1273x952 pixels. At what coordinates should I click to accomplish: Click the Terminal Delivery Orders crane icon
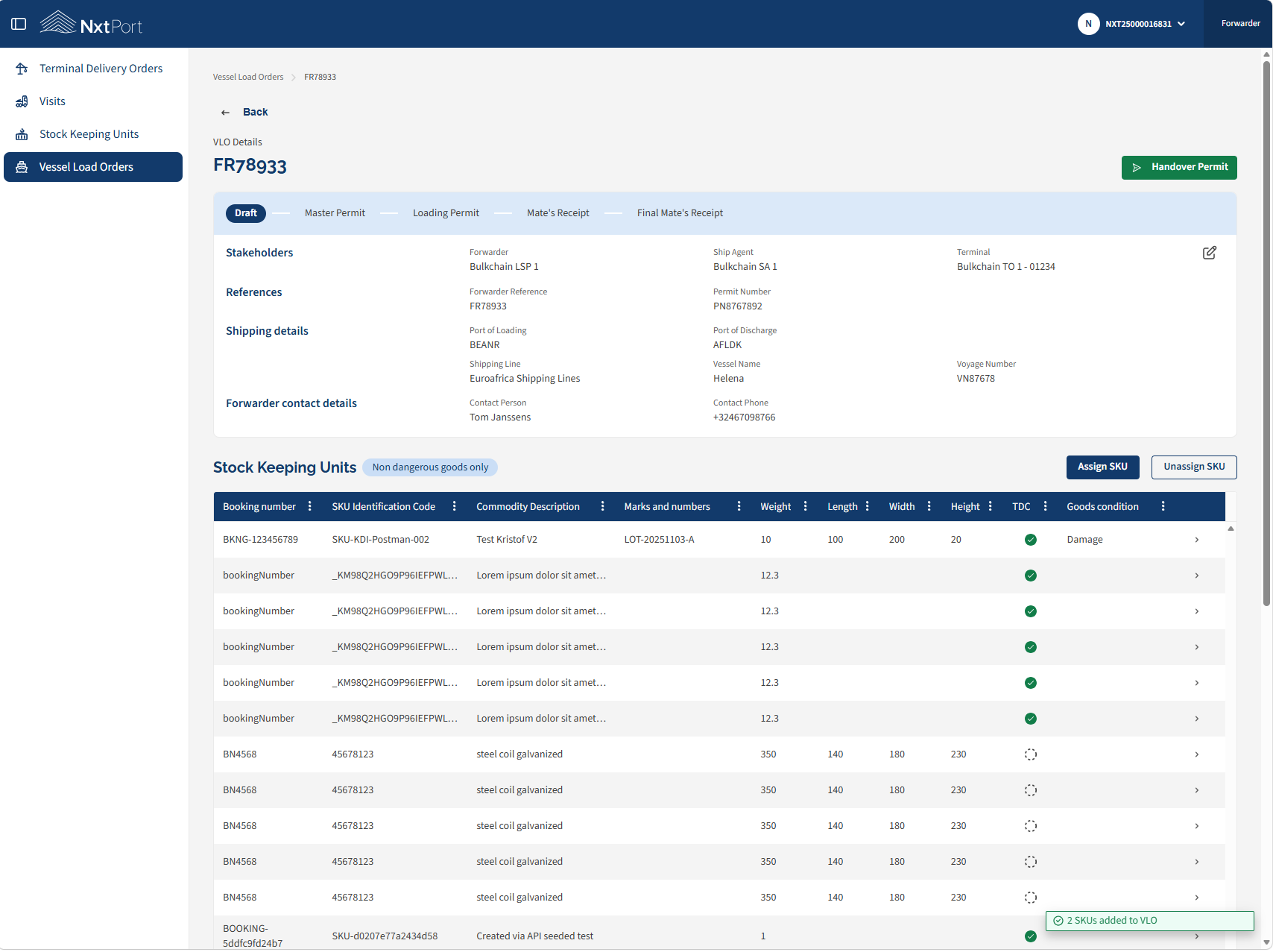coord(22,69)
